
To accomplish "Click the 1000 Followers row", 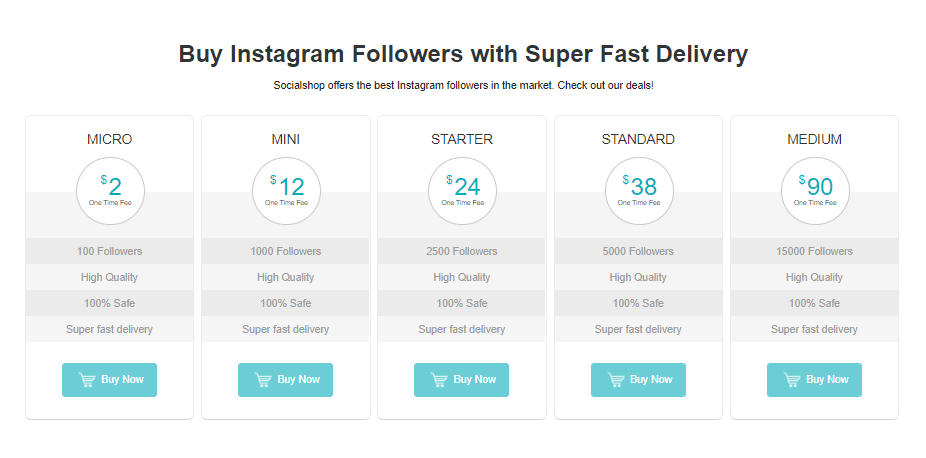I will point(285,251).
